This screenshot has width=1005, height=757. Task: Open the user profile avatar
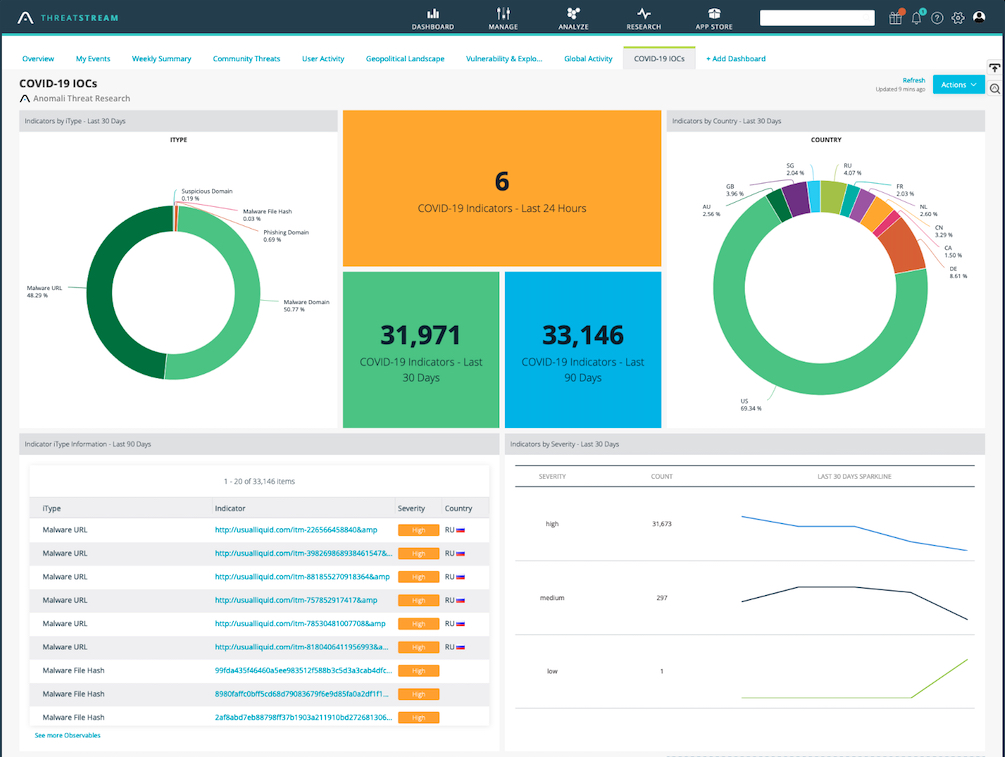(979, 18)
